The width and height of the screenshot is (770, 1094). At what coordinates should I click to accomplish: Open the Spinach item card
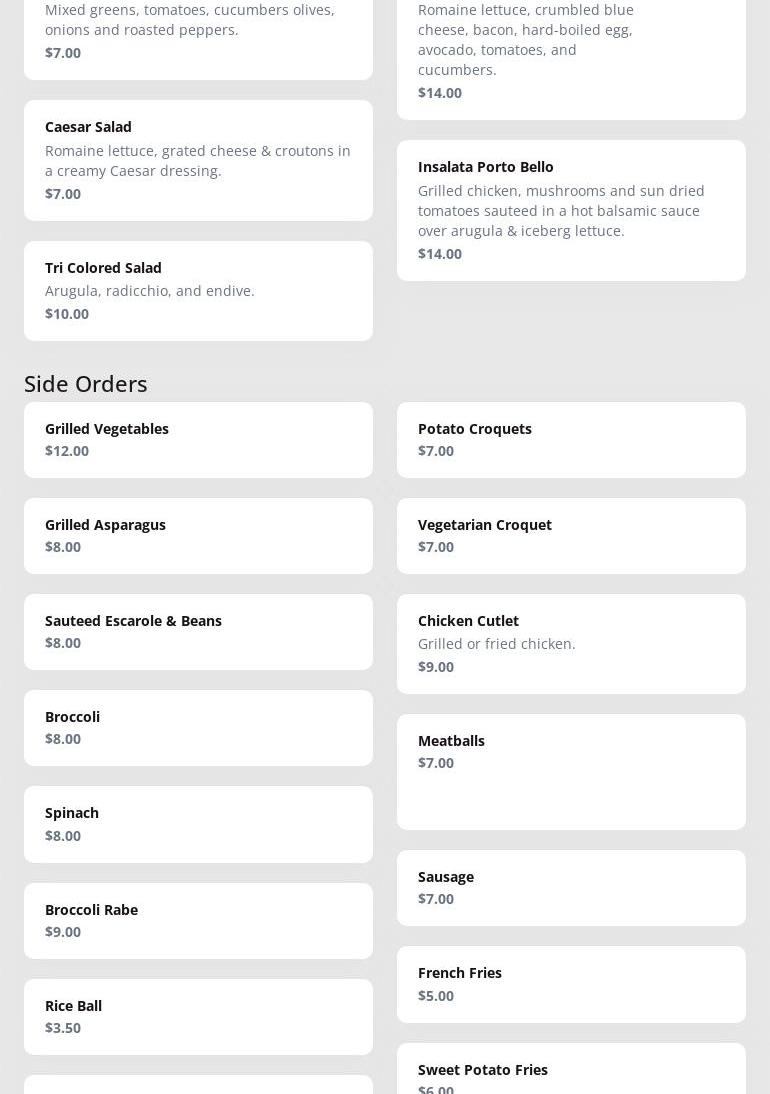click(198, 825)
